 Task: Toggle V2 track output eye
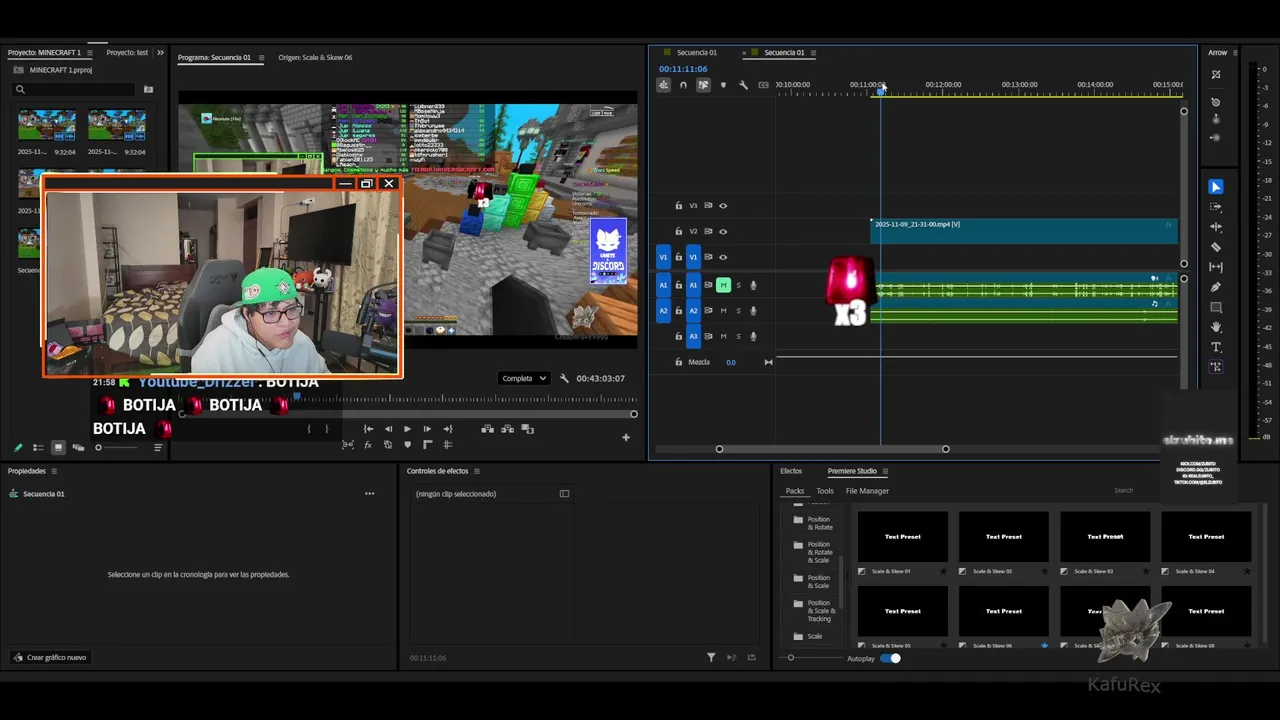pyautogui.click(x=723, y=232)
